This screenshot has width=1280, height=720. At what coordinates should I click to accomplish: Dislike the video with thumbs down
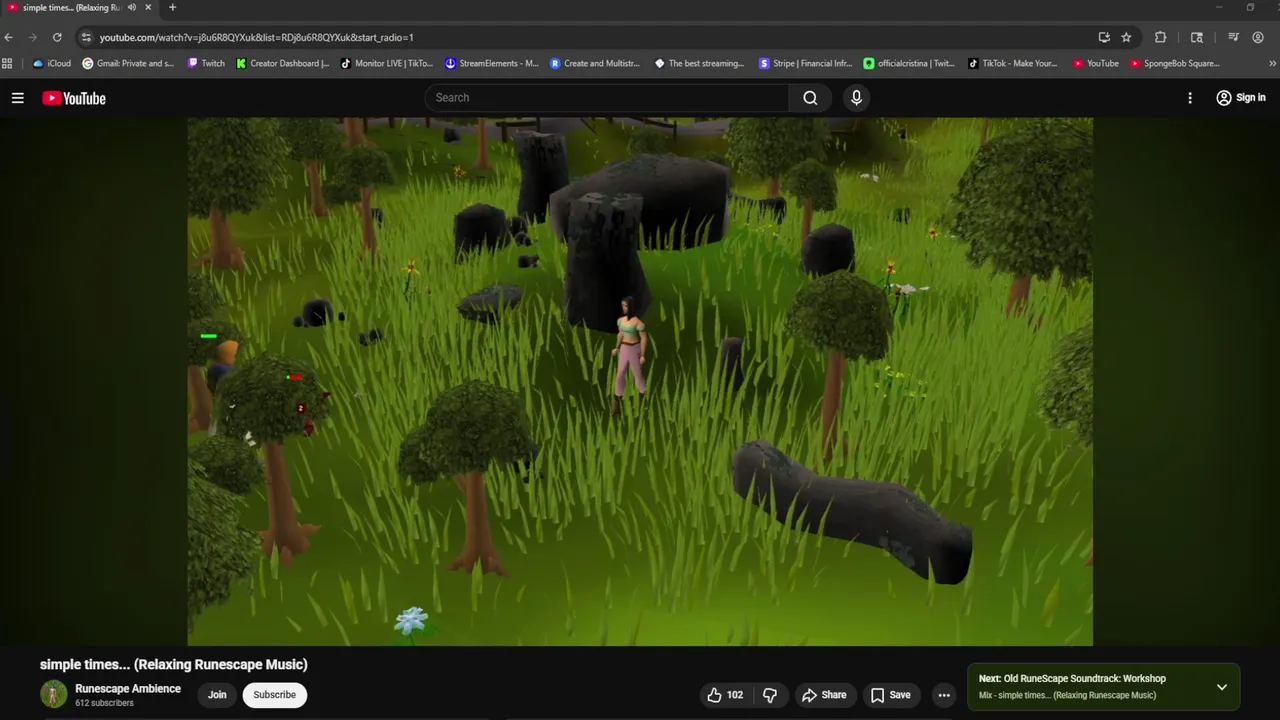pyautogui.click(x=770, y=695)
